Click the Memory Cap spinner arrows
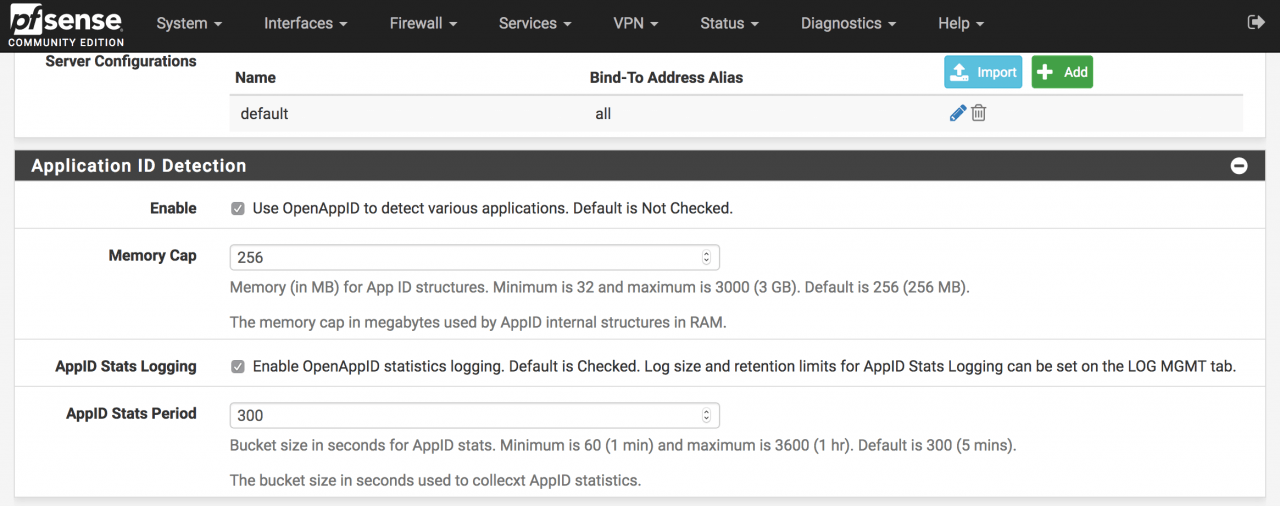This screenshot has height=506, width=1280. click(706, 257)
